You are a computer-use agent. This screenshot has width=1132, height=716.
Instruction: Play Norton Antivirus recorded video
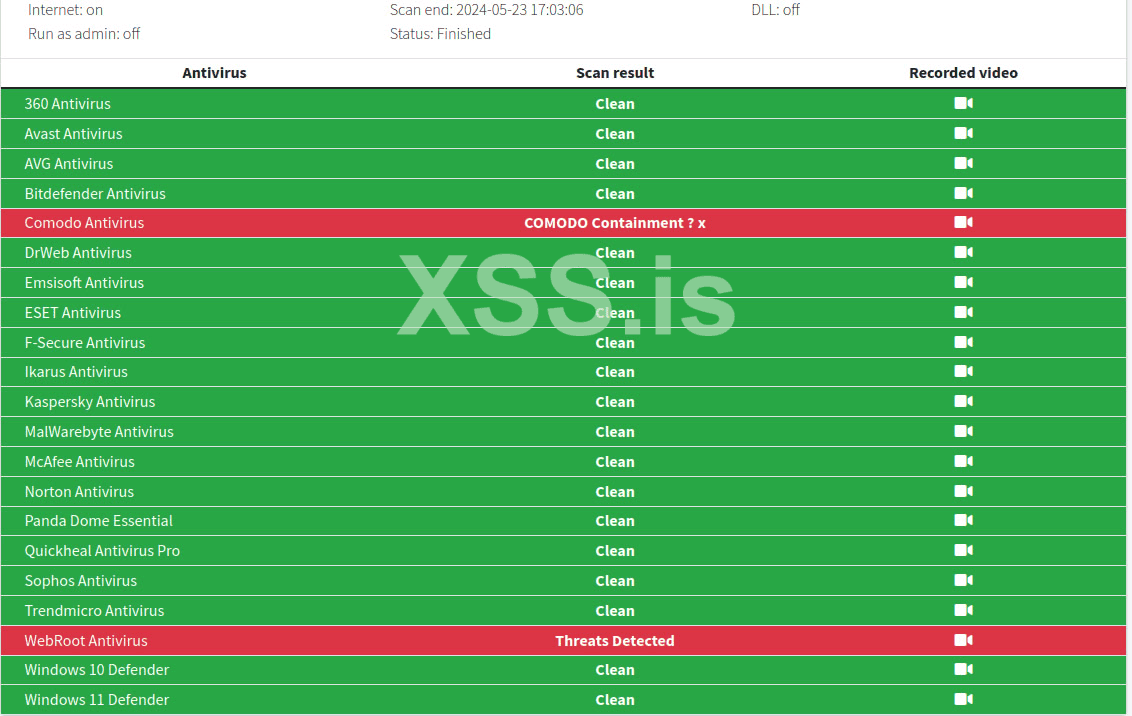[963, 491]
